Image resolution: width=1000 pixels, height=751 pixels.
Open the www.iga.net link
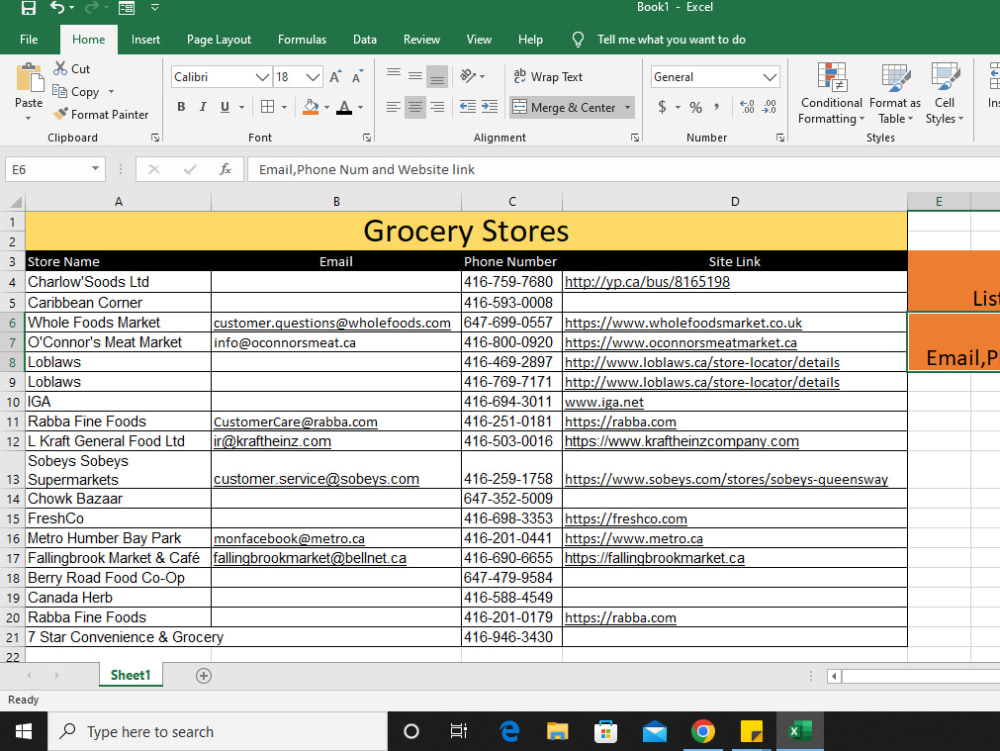tap(604, 402)
